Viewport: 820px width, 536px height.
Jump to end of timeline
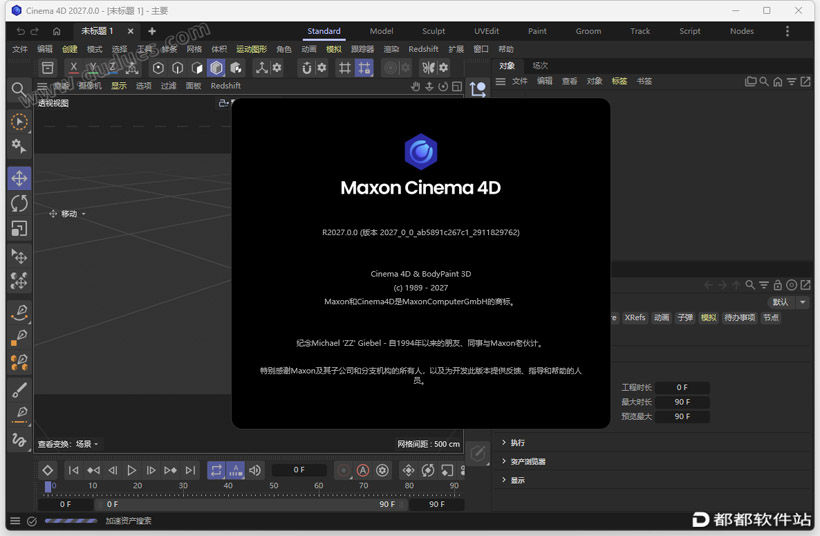pyautogui.click(x=190, y=470)
